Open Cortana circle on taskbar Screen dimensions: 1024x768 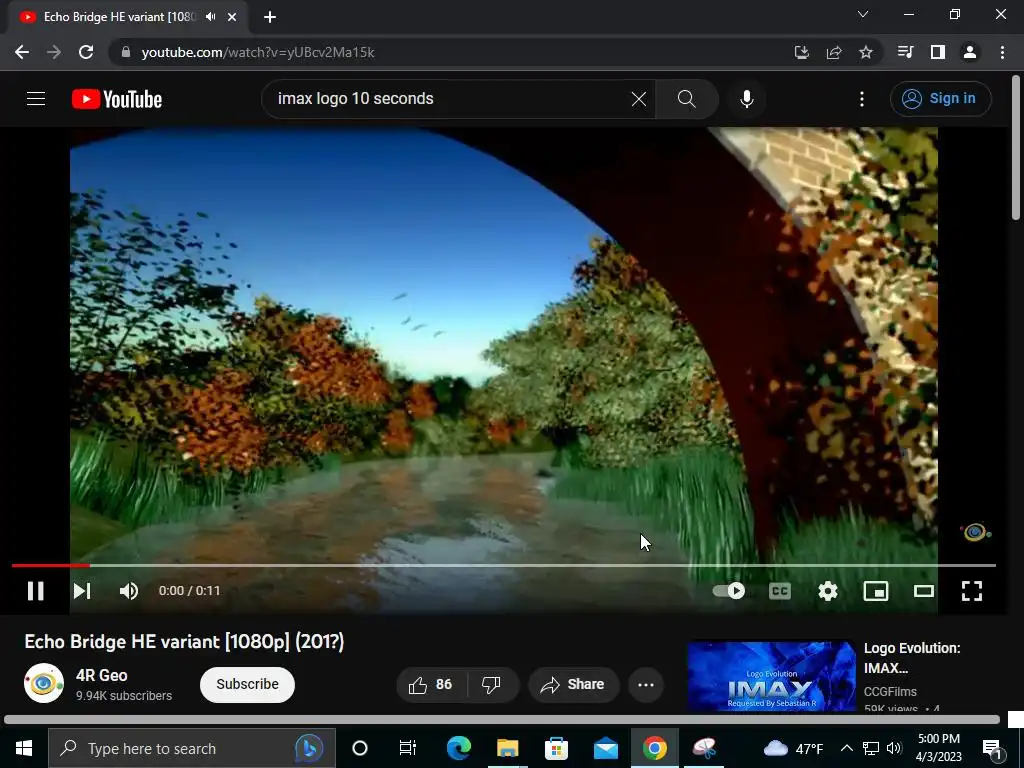tap(360, 748)
